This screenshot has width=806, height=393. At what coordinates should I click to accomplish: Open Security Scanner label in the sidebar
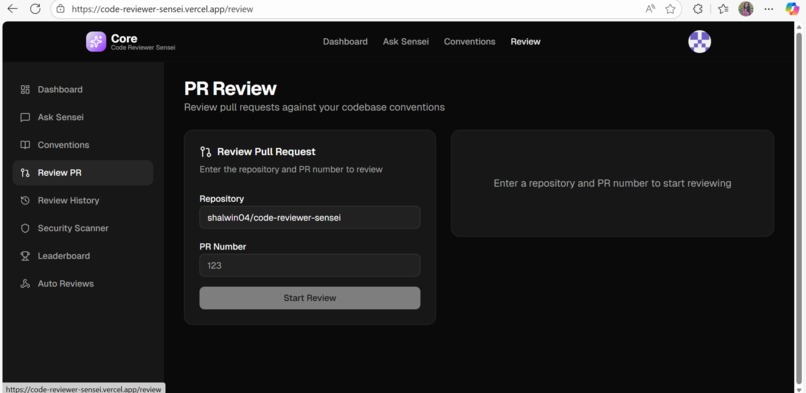tap(73, 228)
